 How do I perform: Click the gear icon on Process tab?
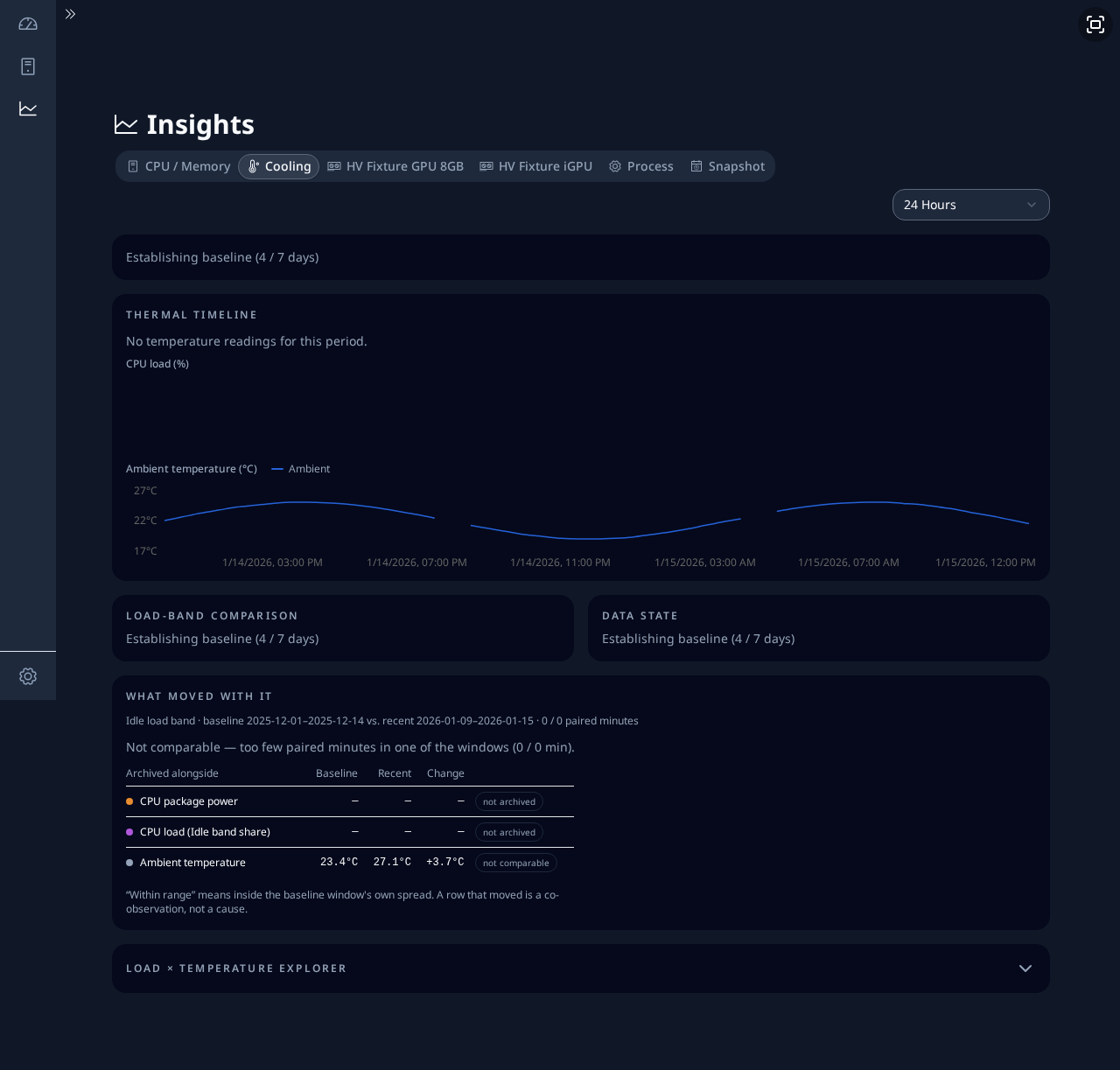click(615, 166)
